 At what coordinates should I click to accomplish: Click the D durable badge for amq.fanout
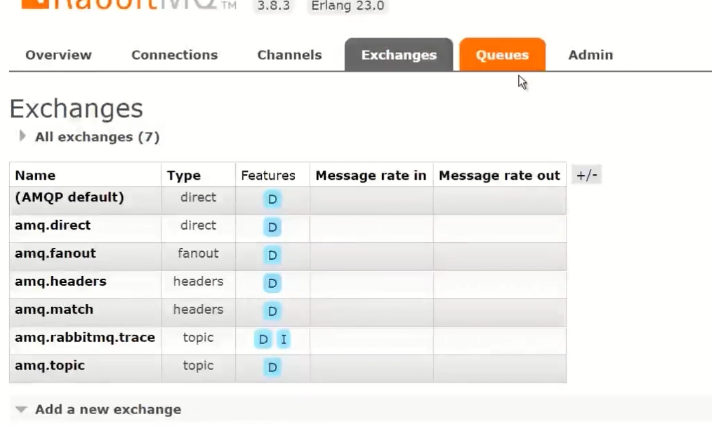(x=272, y=255)
